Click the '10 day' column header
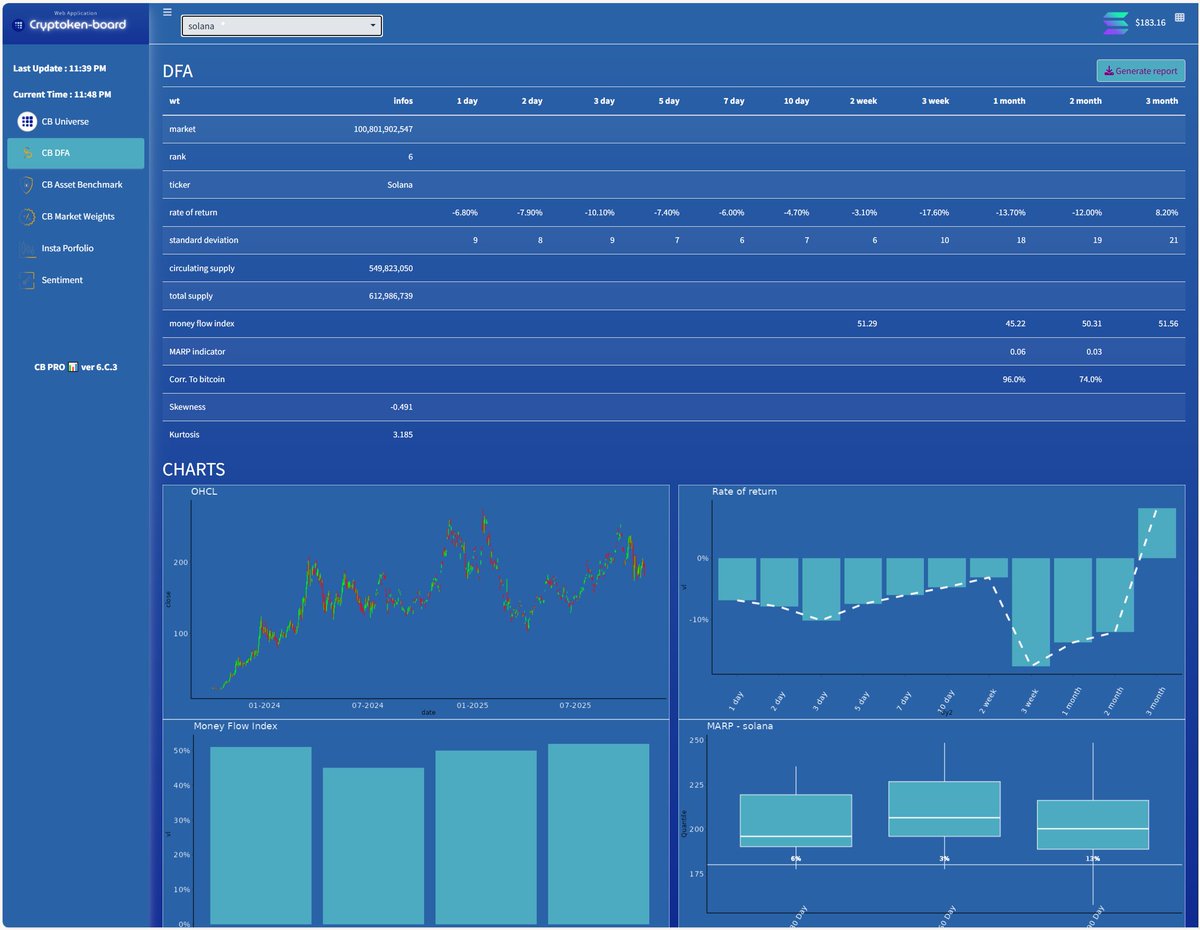Viewport: 1200px width, 930px height. (796, 101)
